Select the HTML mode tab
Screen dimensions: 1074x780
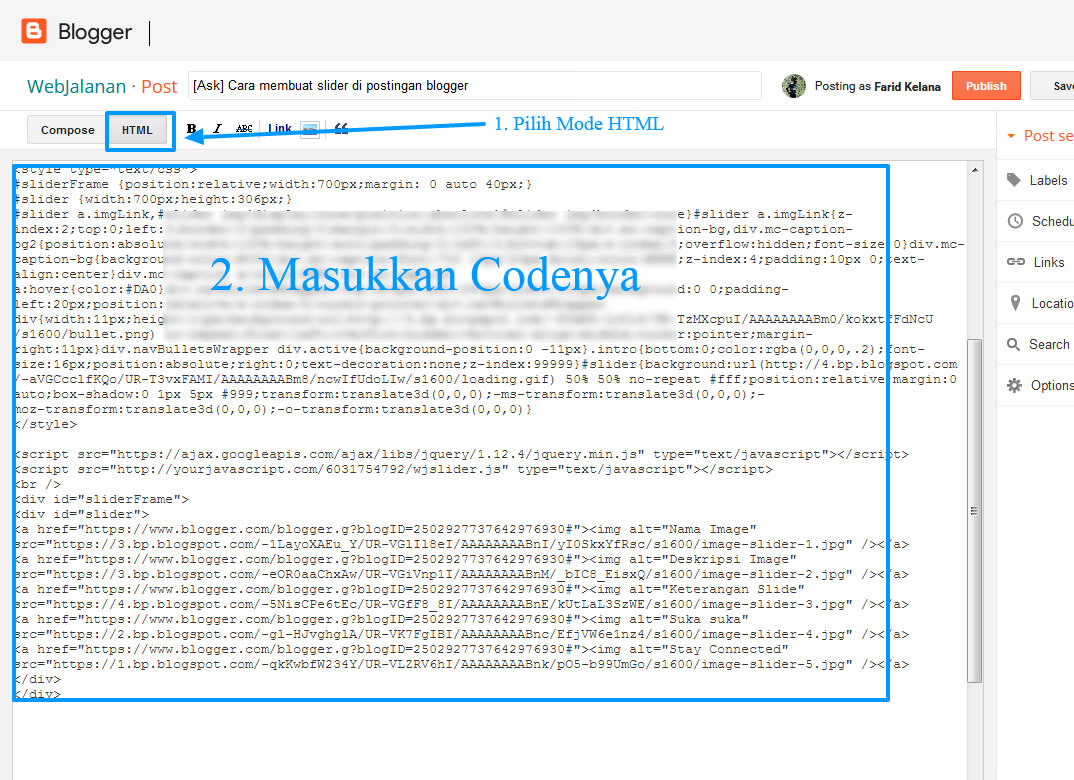pyautogui.click(x=137, y=130)
